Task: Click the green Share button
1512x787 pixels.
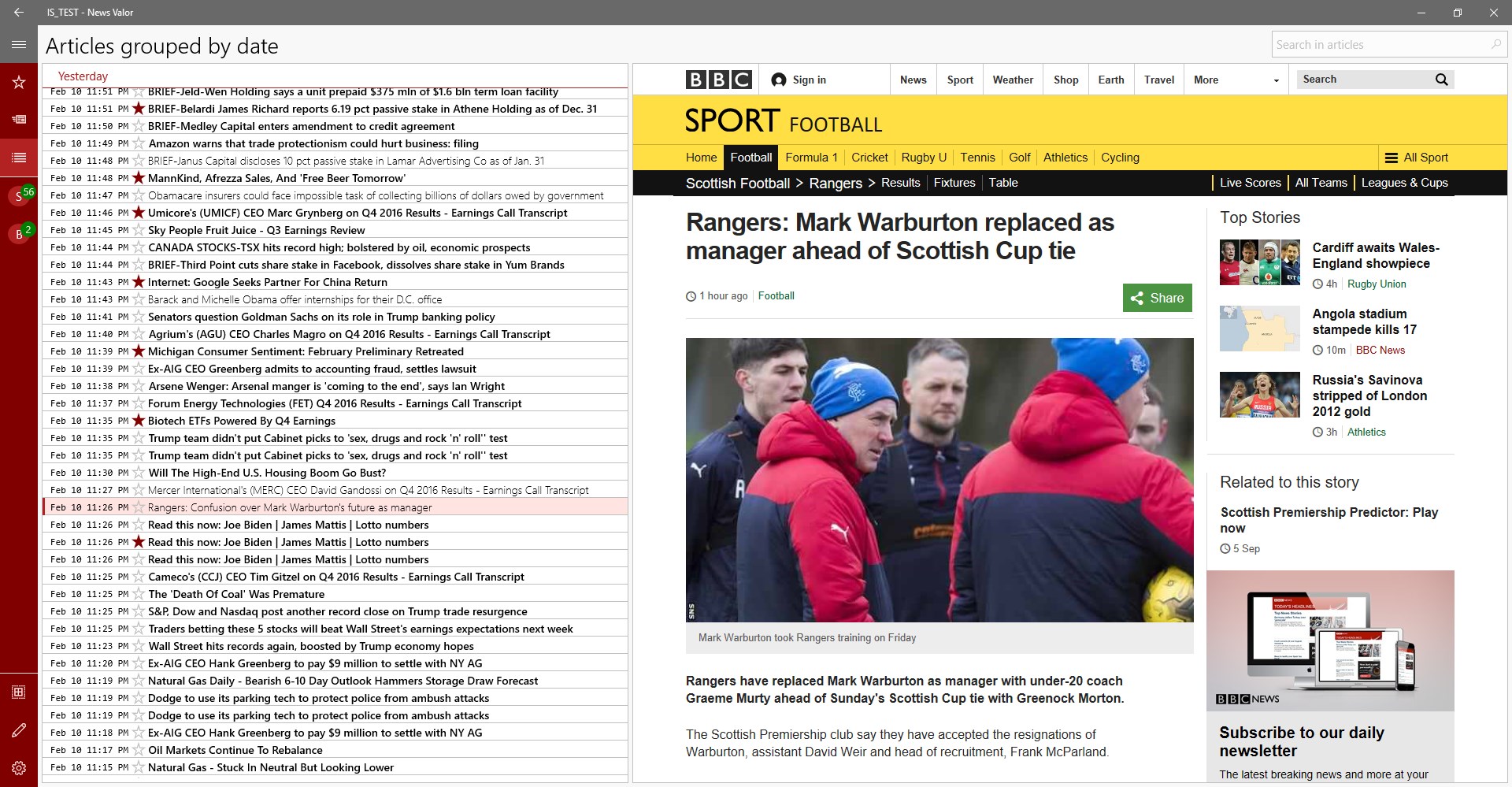Action: (x=1157, y=298)
